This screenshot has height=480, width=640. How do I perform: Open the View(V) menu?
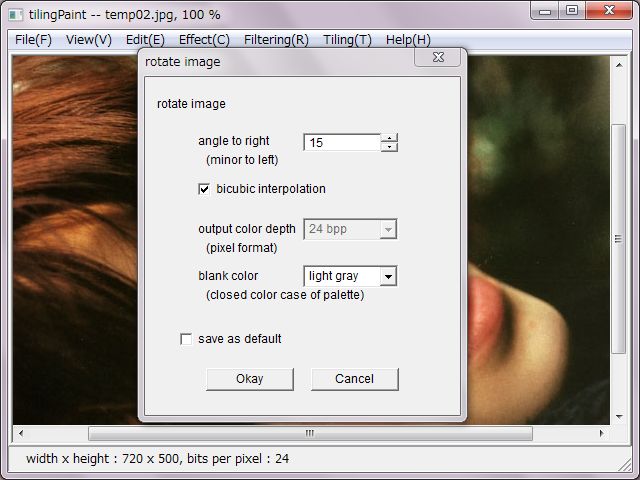(x=89, y=40)
